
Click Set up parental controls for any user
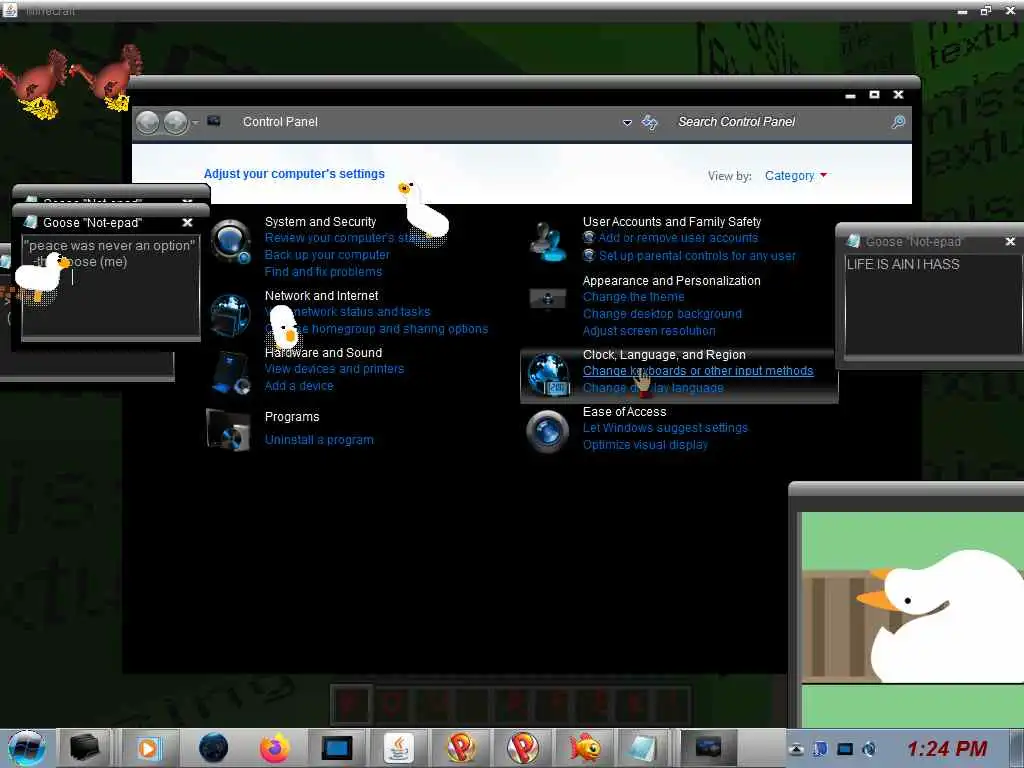697,256
